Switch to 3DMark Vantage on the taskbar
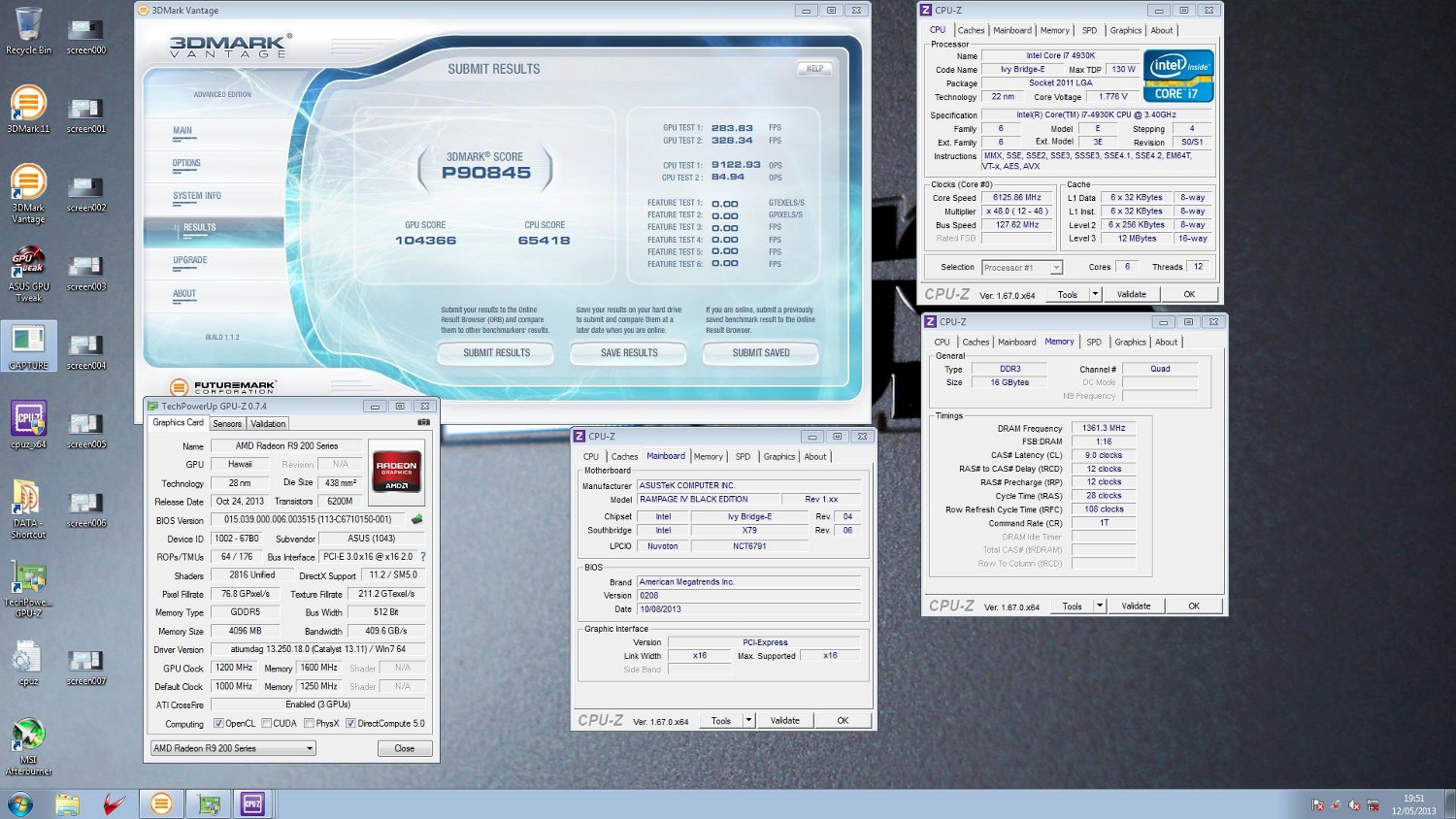The image size is (1456, 819). coord(161,804)
